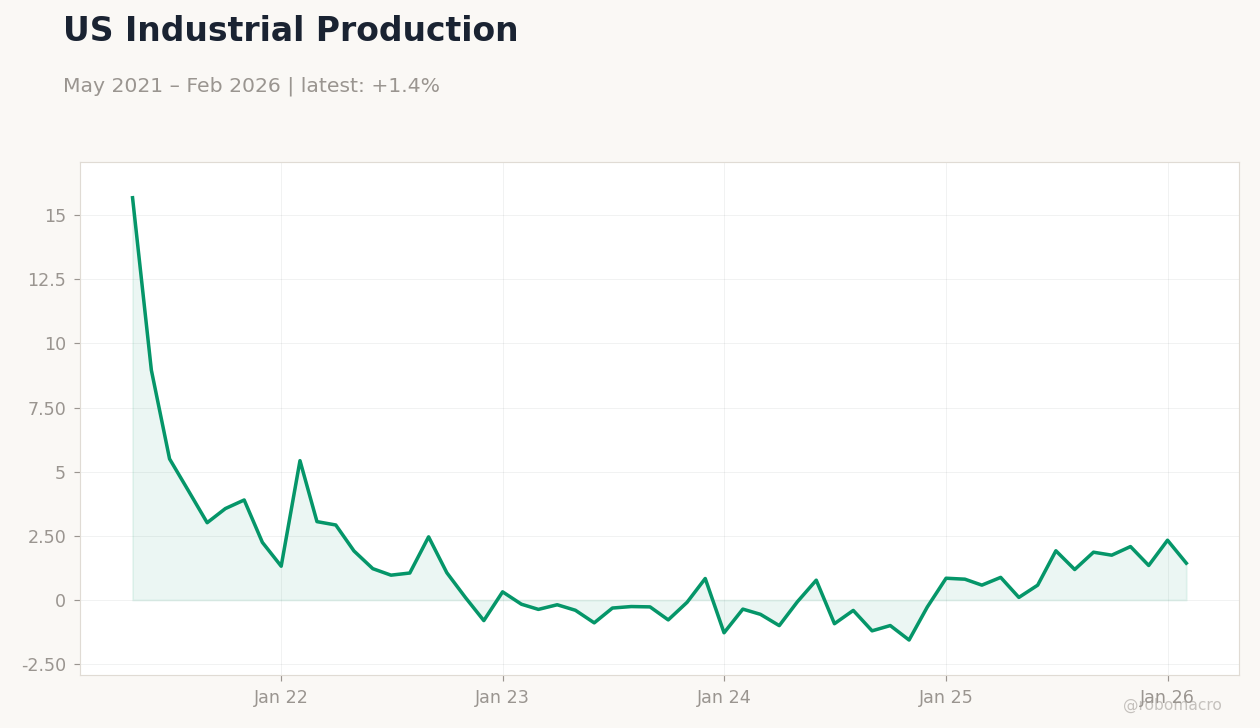This screenshot has width=1260, height=728.
Task: Click the y-axis label 0
Action: [x=60, y=600]
